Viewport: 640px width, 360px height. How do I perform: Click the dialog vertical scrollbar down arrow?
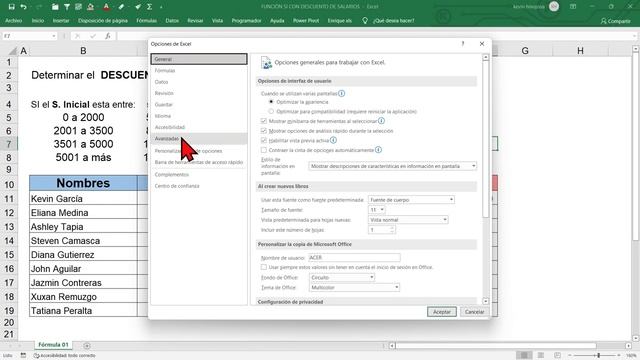coord(486,301)
